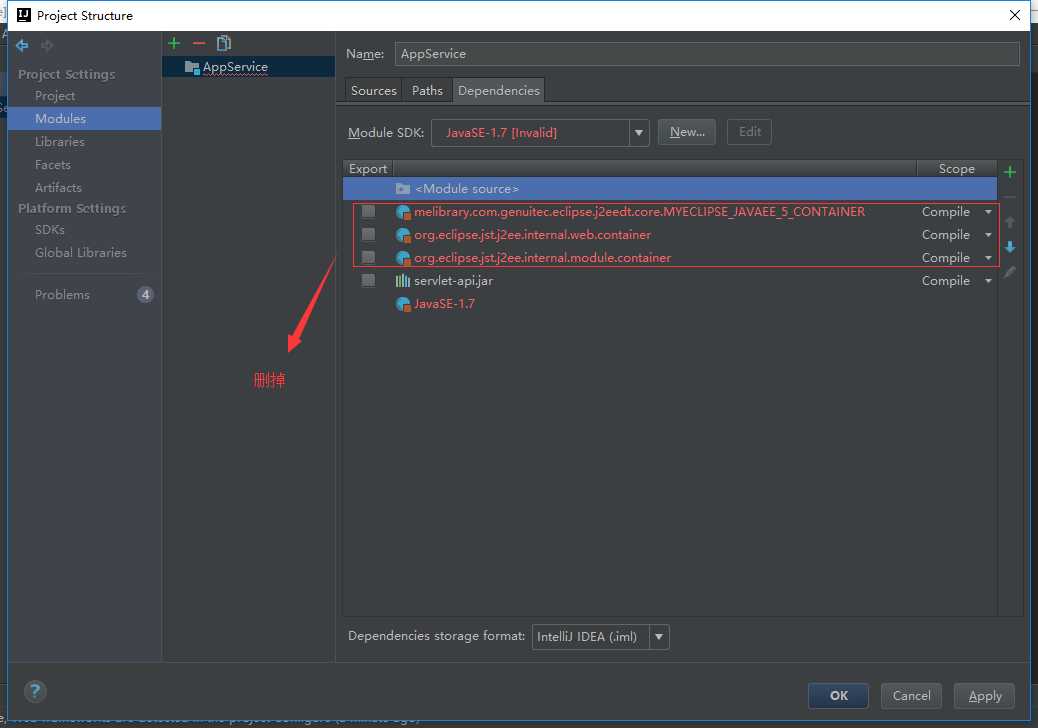This screenshot has height=728, width=1038.
Task: Remove selected module with red minus
Action: 199,44
